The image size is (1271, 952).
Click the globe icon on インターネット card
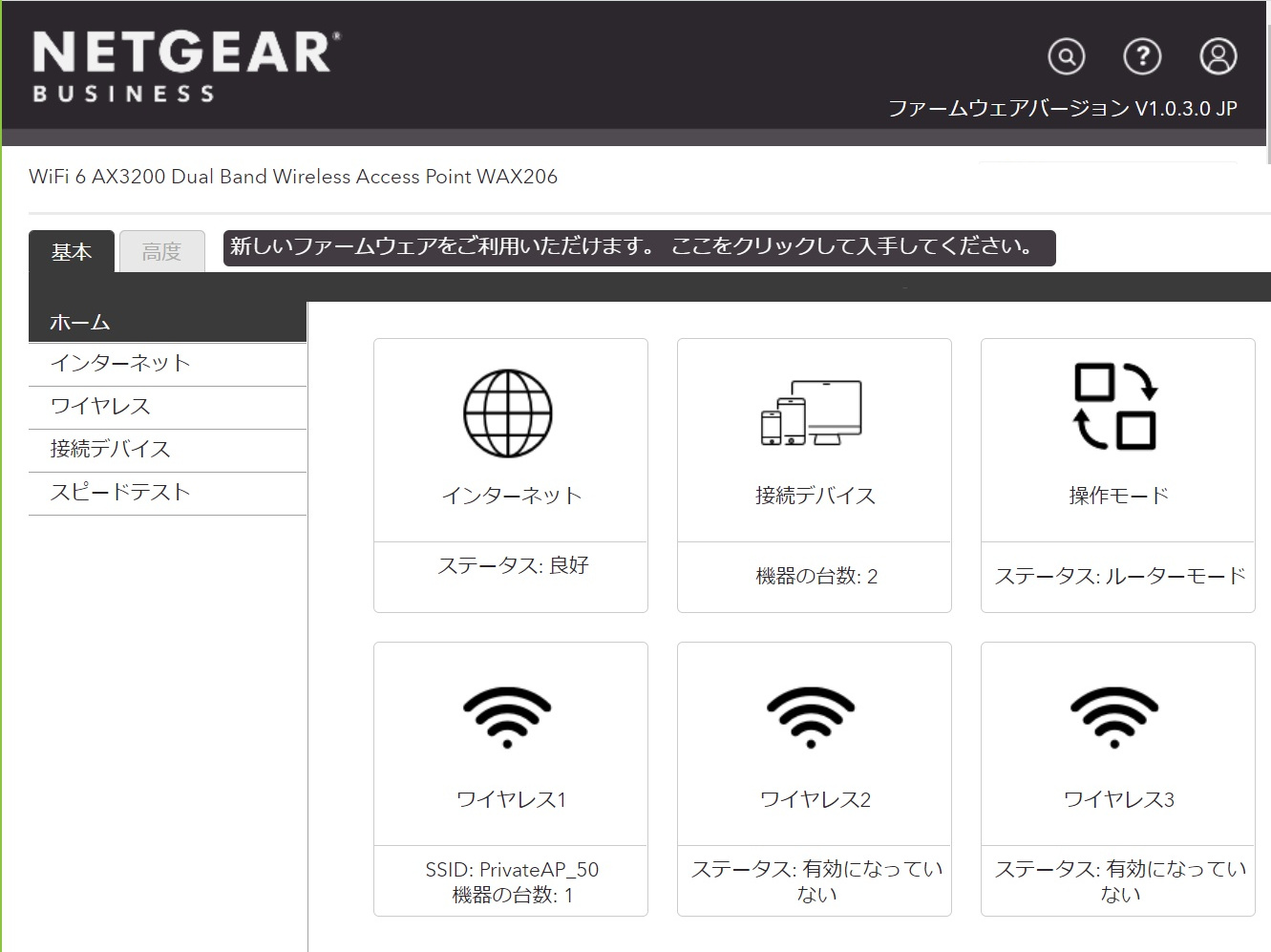pyautogui.click(x=508, y=413)
